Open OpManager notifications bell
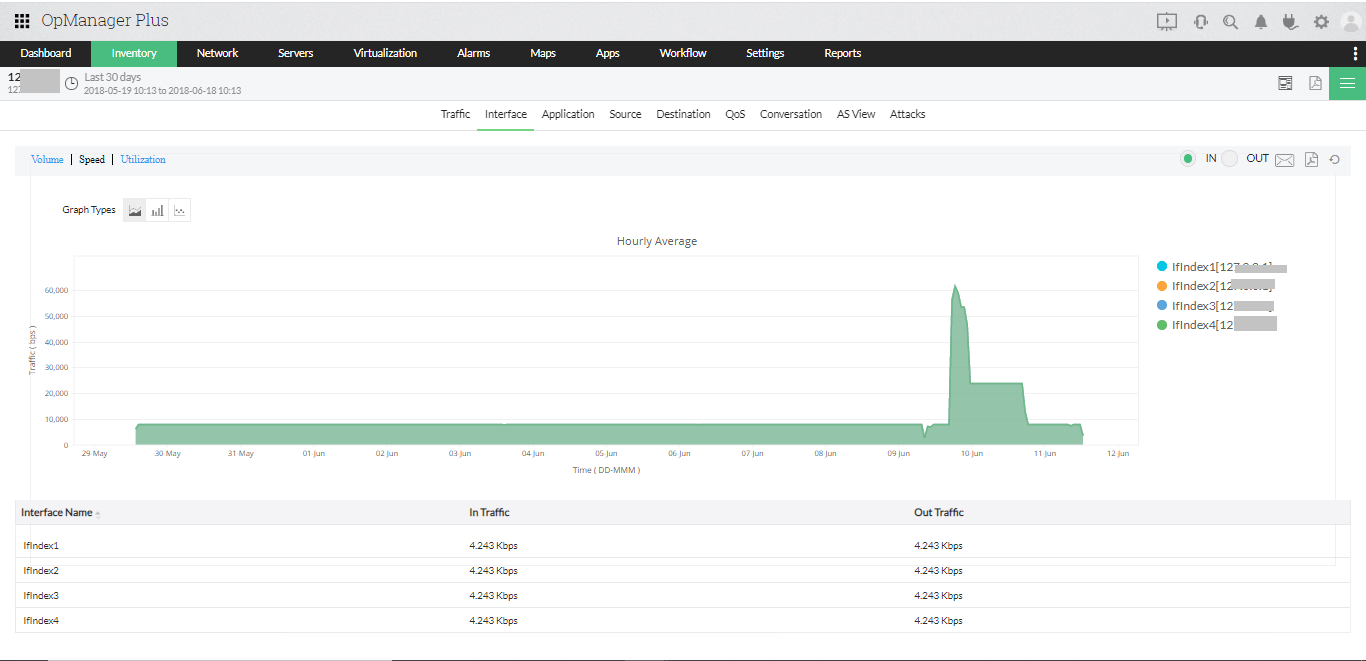Screen dimensions: 1366x661 click(x=1260, y=20)
